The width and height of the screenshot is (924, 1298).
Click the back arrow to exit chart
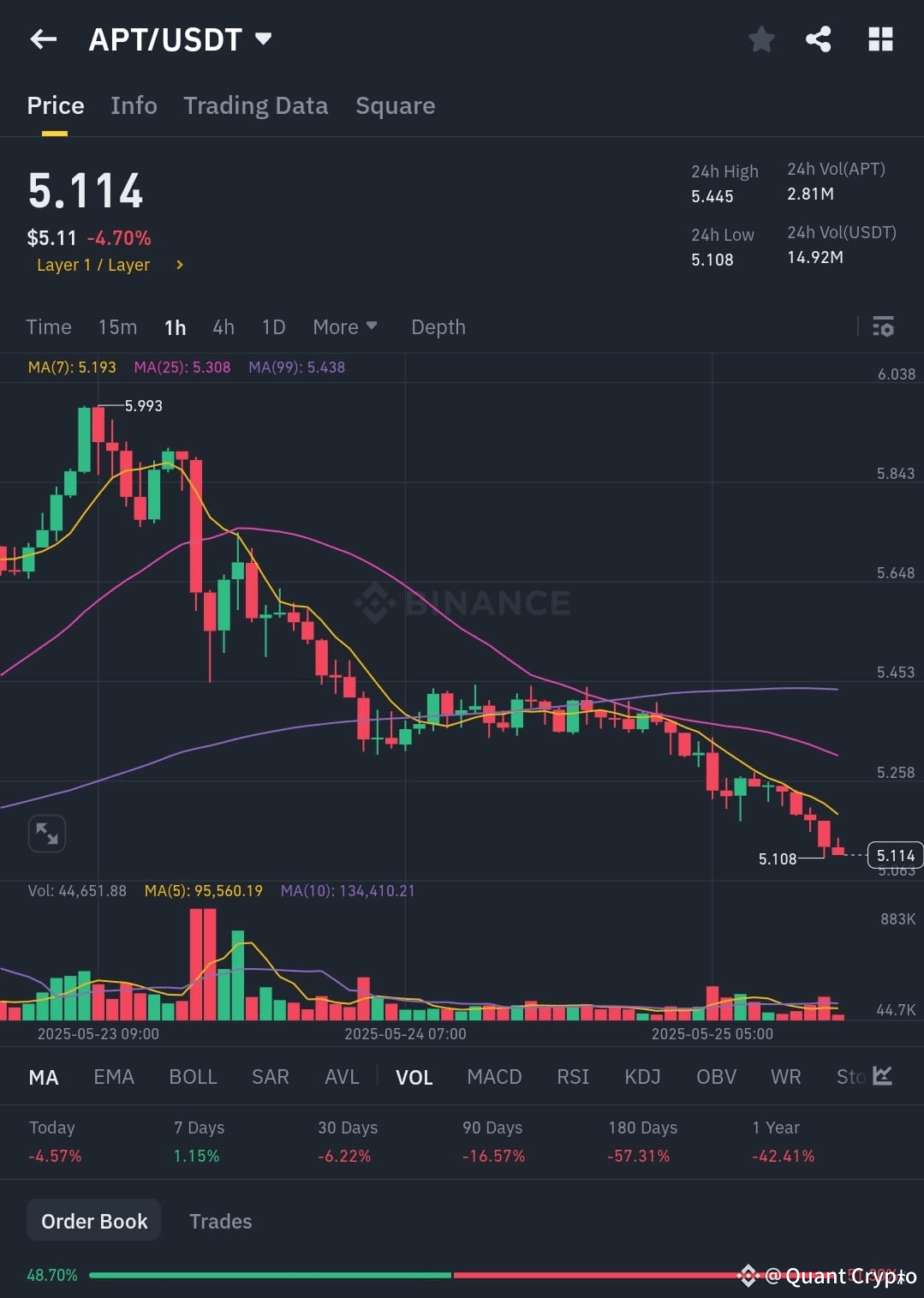[43, 39]
